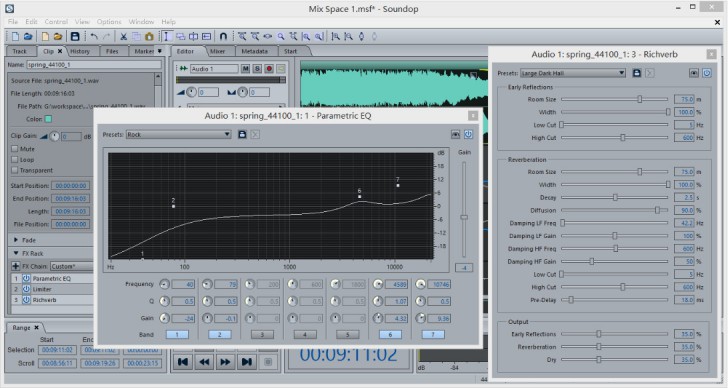Click EQ band point 7 on the graph
The width and height of the screenshot is (728, 388).
click(x=398, y=185)
